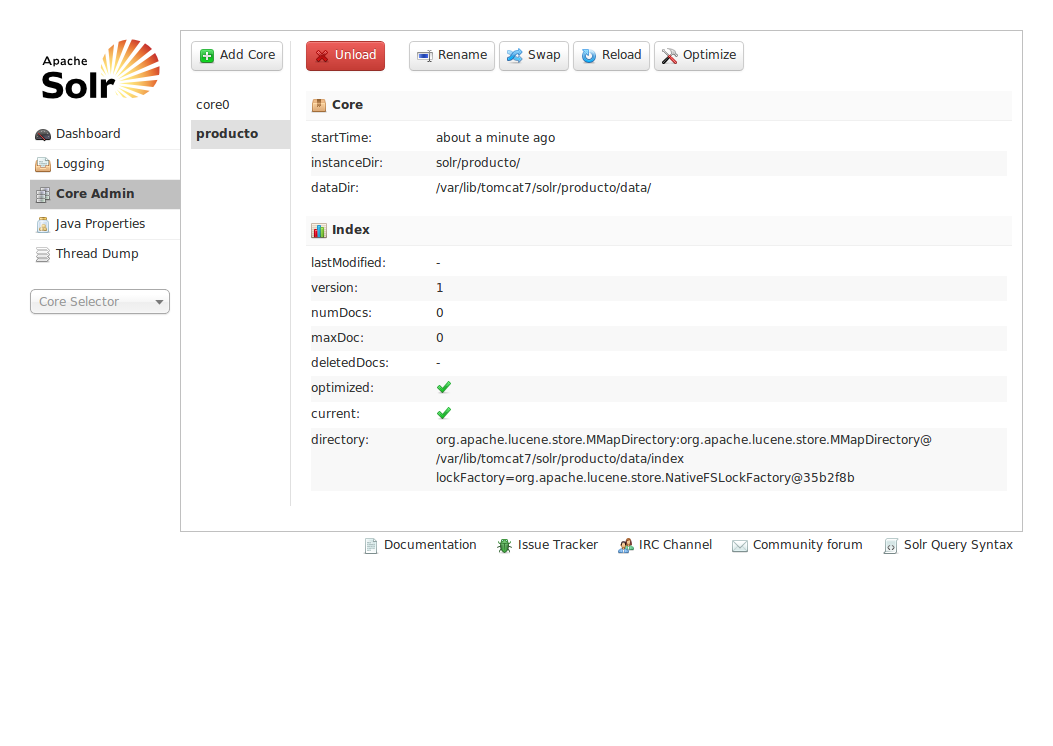Click the Apache Solr logo
This screenshot has height=746, width=1053.
pos(101,70)
